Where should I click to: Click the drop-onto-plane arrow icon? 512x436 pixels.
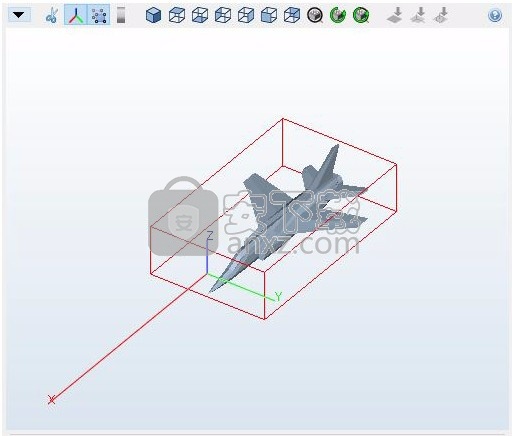(x=395, y=15)
